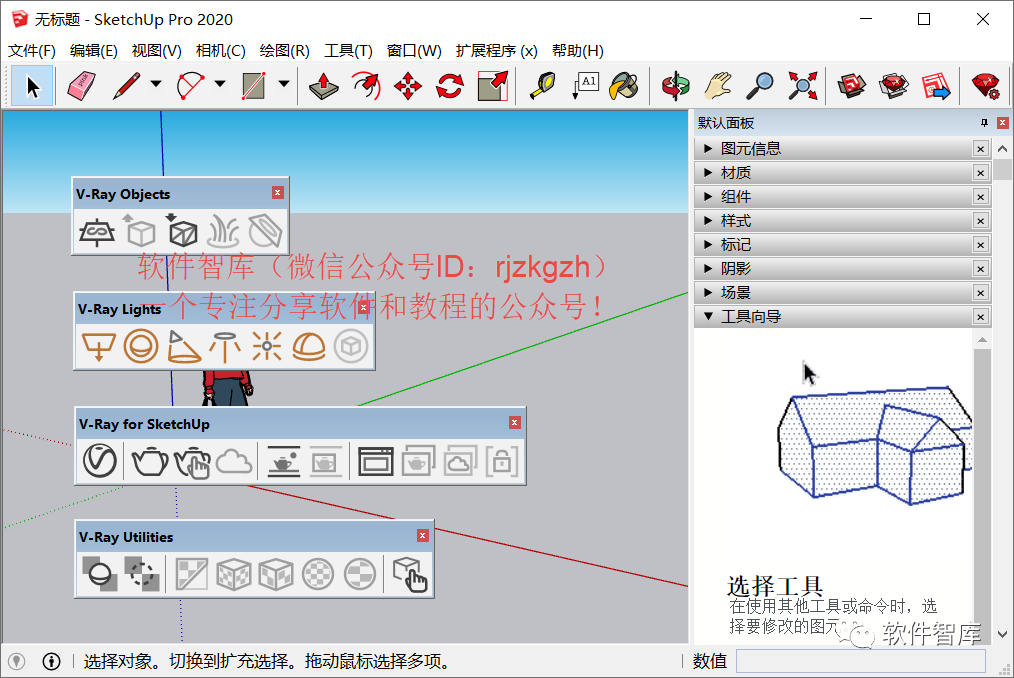The image size is (1014, 678).
Task: Pin the 默认面板 tray
Action: 984,123
